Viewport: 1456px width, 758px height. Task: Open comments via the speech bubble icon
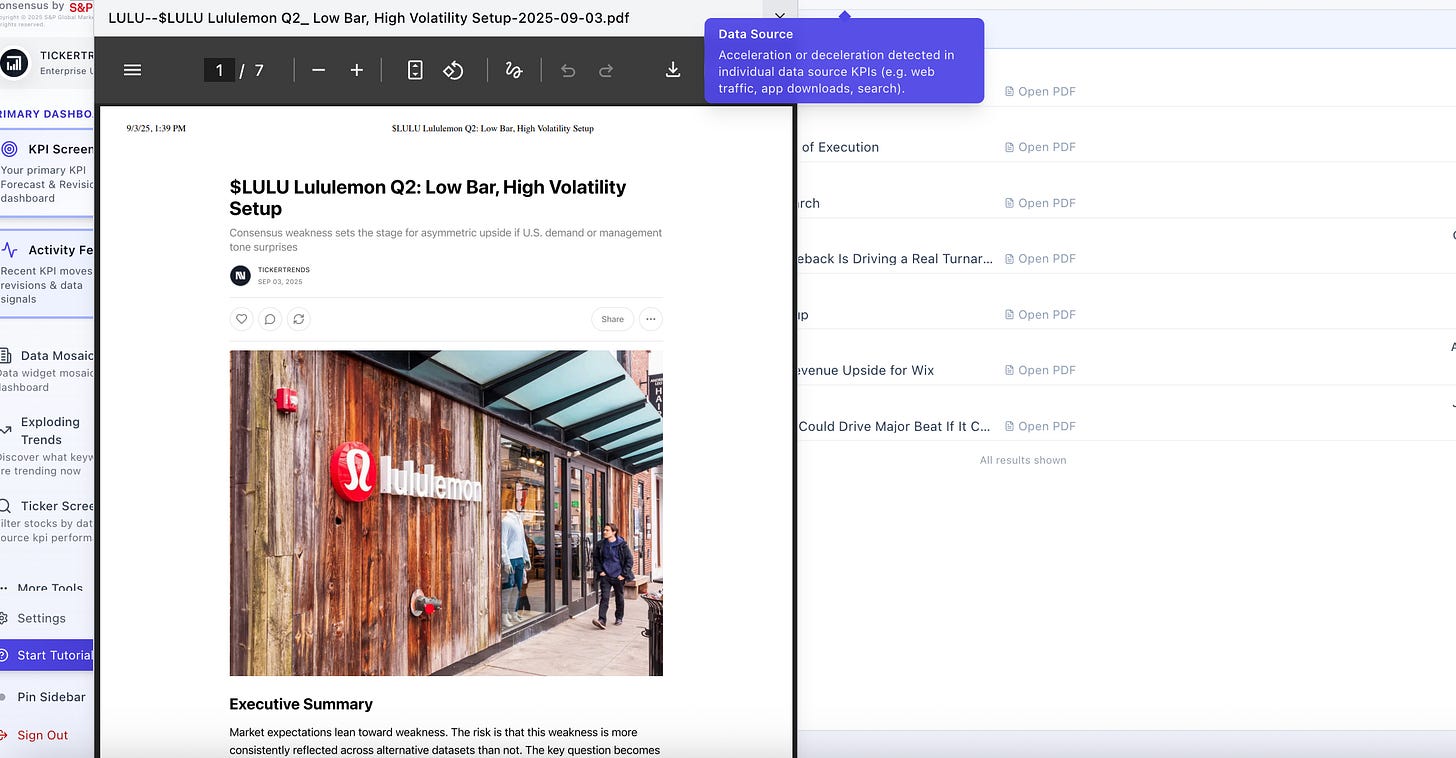pos(269,319)
